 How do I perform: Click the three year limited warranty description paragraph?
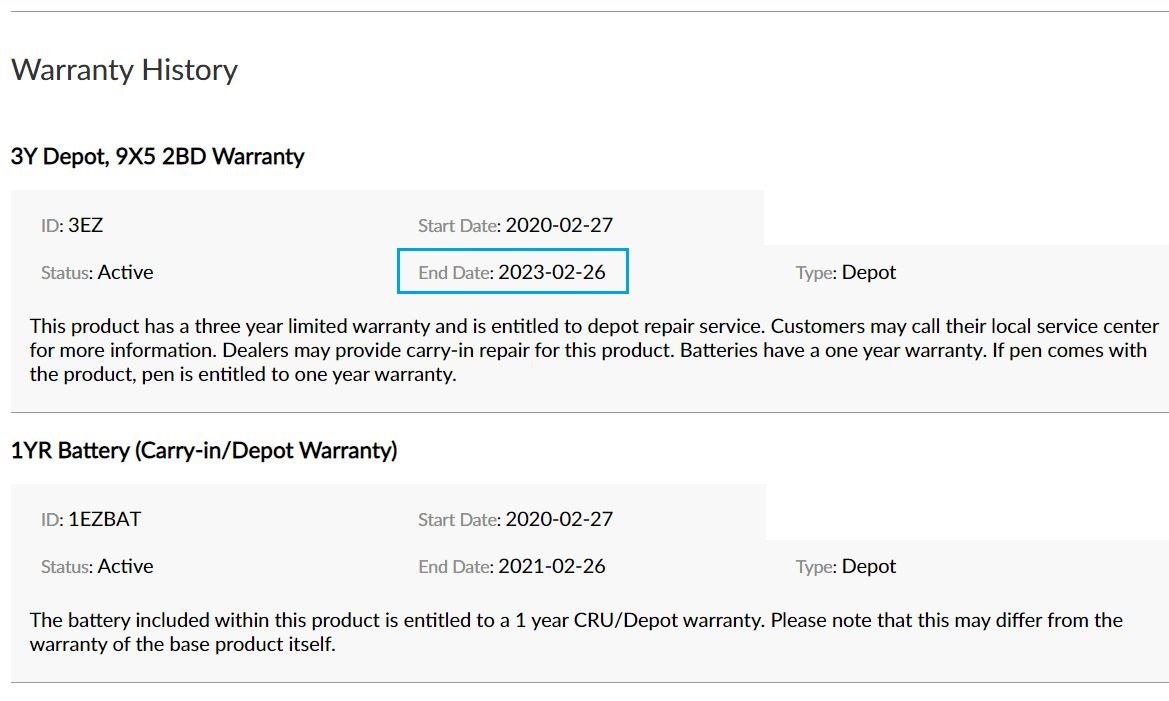coord(594,350)
